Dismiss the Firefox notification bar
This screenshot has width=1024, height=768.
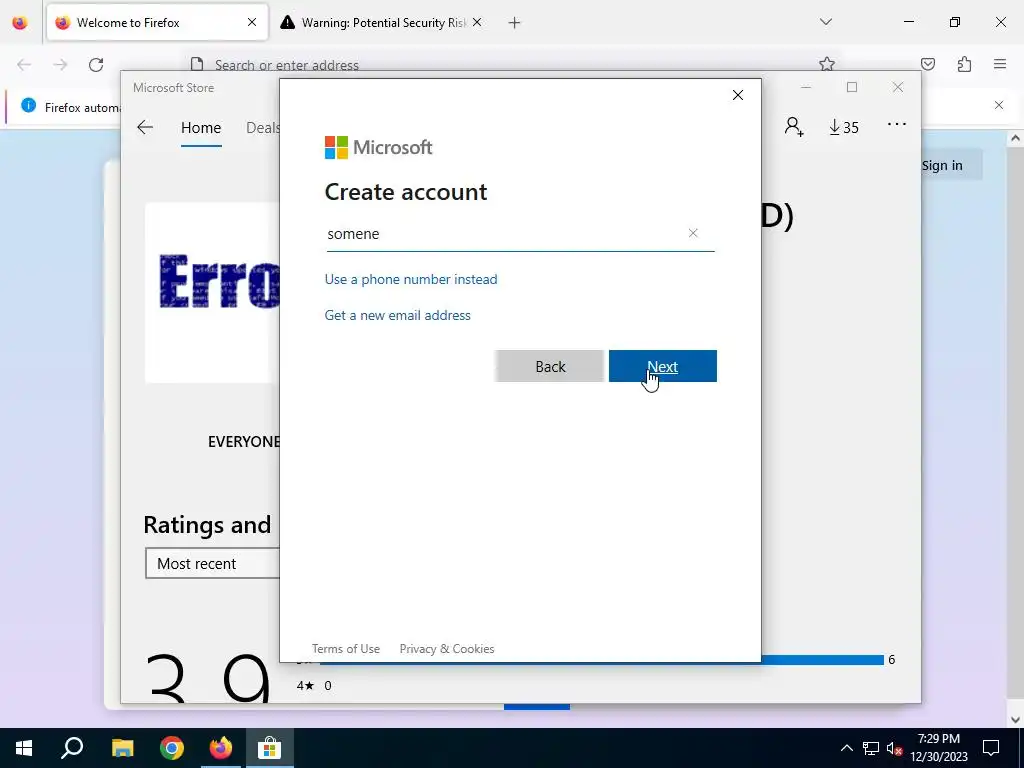(x=999, y=105)
